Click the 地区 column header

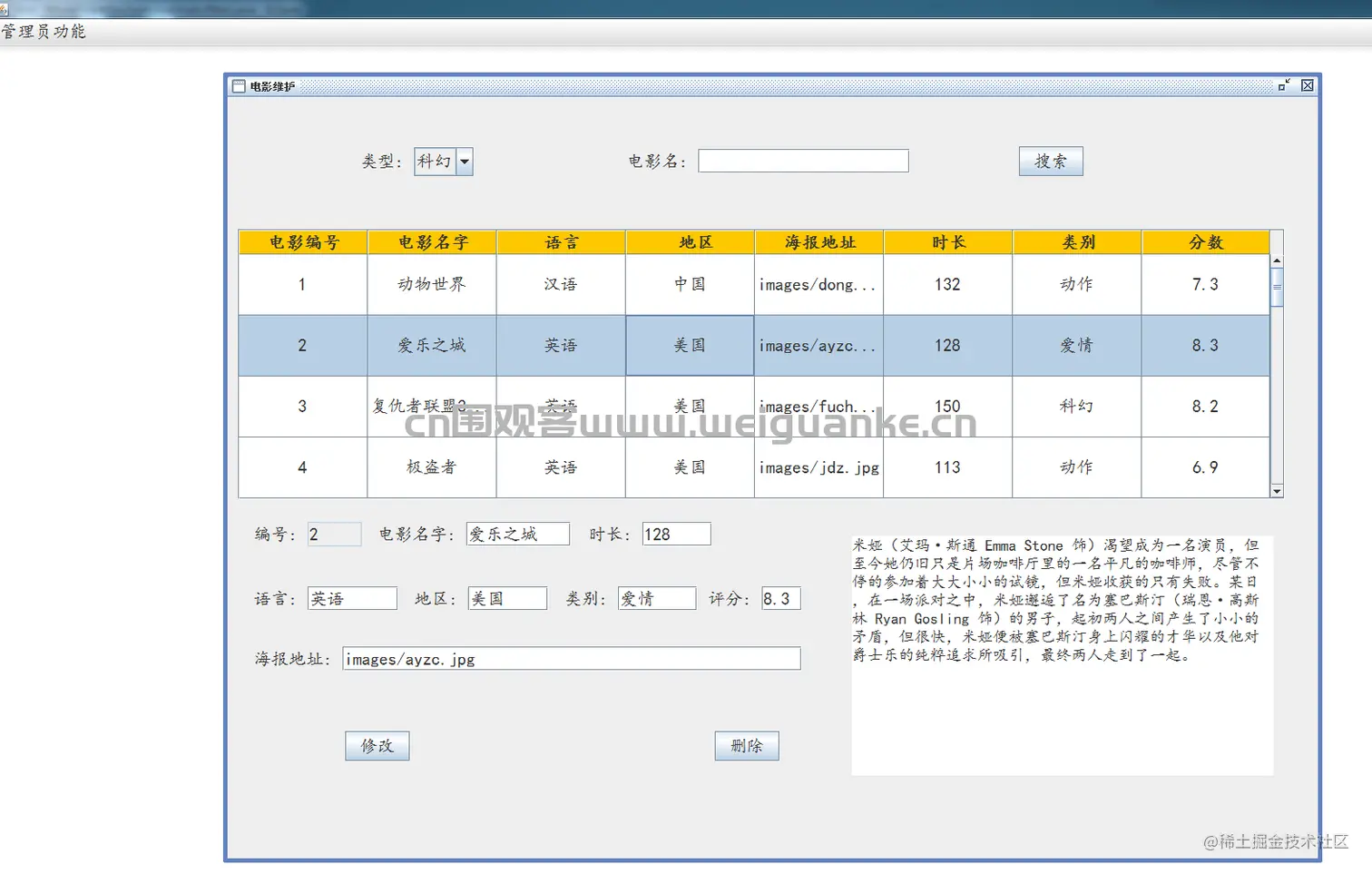(x=690, y=242)
